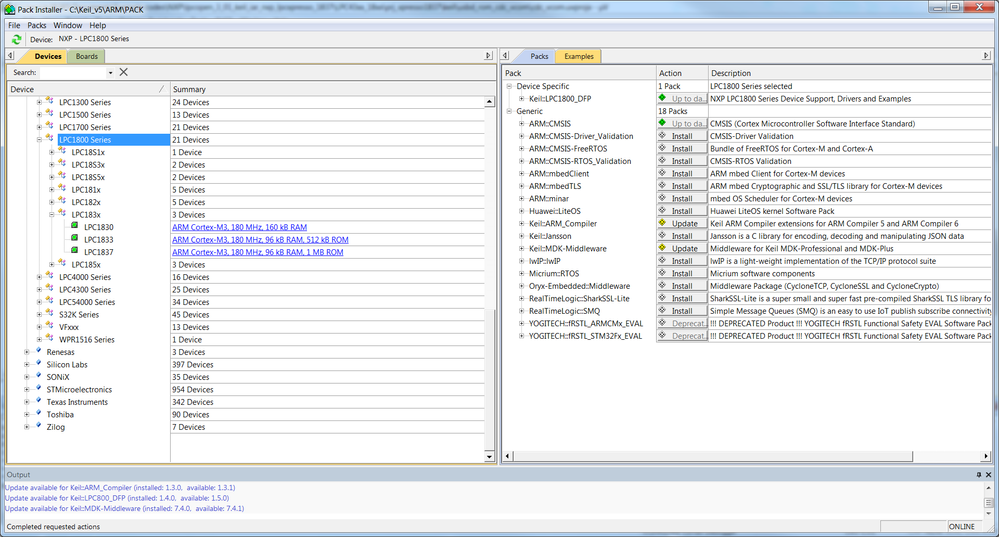
Task: Click the LPC18S1x subfamily icon
Action: coord(62,151)
